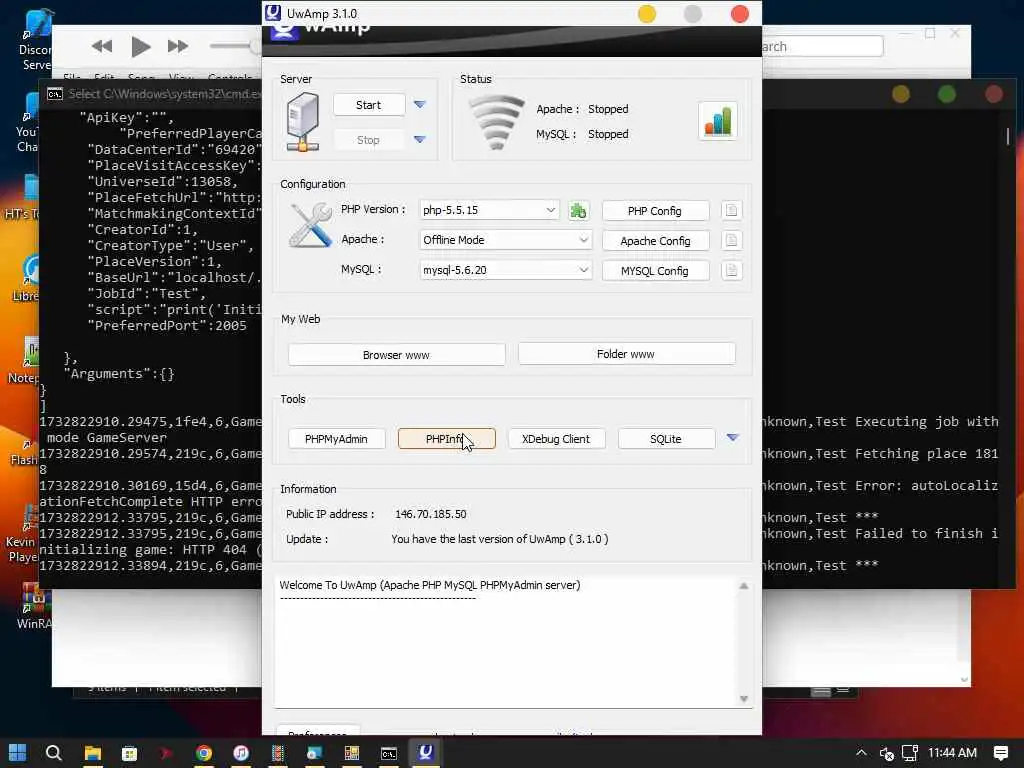The width and height of the screenshot is (1024, 768).
Task: Click Folder www button
Action: pyautogui.click(x=626, y=354)
